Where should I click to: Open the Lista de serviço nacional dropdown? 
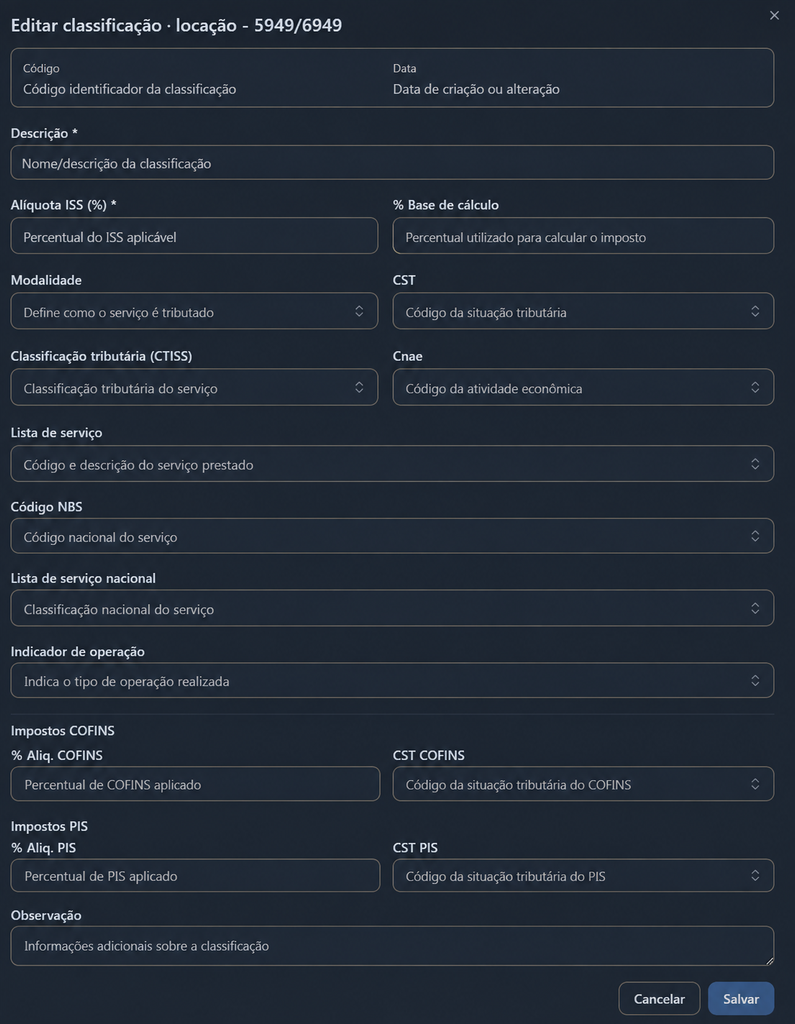pyautogui.click(x=392, y=608)
